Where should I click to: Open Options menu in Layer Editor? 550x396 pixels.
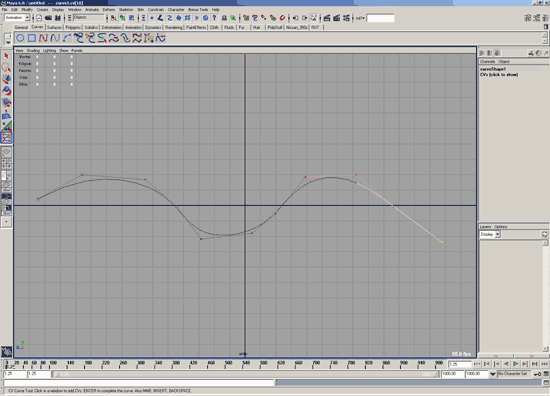[x=501, y=227]
